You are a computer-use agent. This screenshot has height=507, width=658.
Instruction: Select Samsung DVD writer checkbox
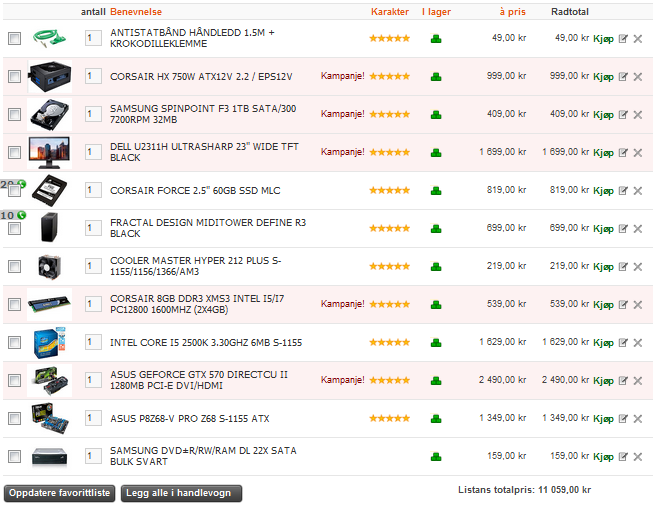[x=14, y=456]
